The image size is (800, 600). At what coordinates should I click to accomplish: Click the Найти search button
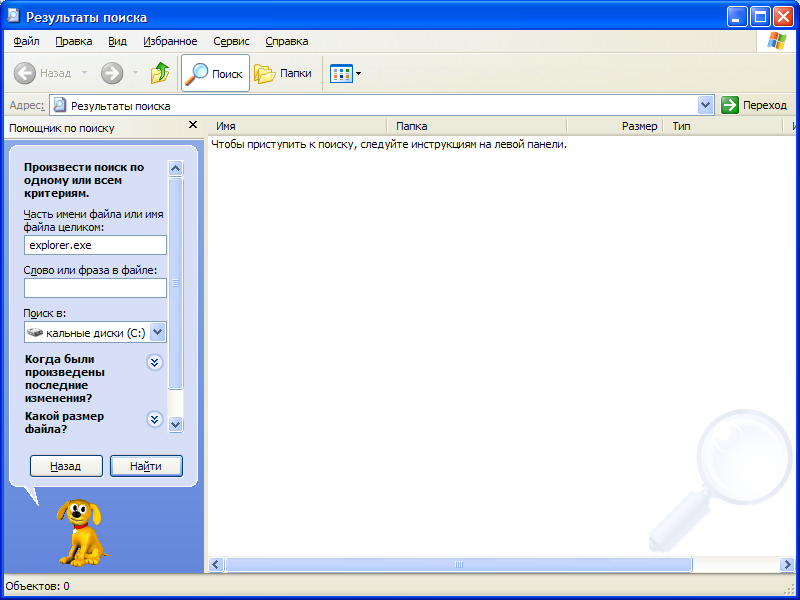tap(146, 466)
